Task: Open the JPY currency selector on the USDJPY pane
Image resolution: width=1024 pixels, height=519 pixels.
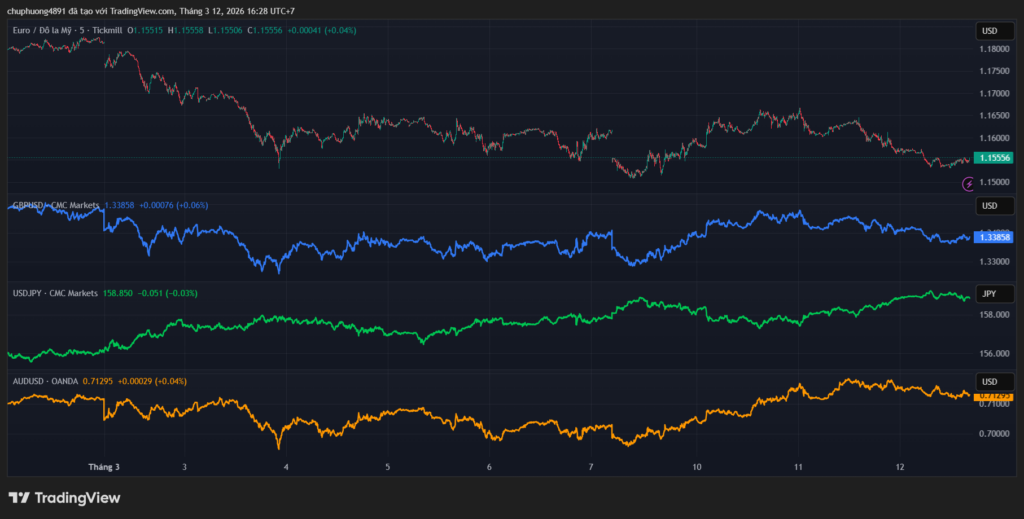Action: tap(988, 294)
